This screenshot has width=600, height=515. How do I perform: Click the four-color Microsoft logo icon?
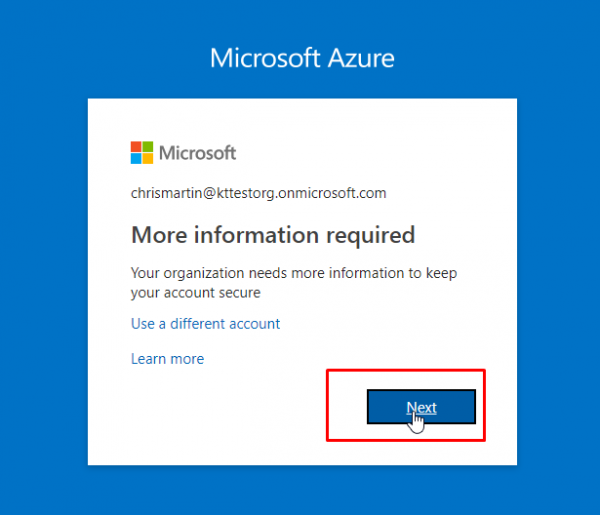tap(142, 153)
